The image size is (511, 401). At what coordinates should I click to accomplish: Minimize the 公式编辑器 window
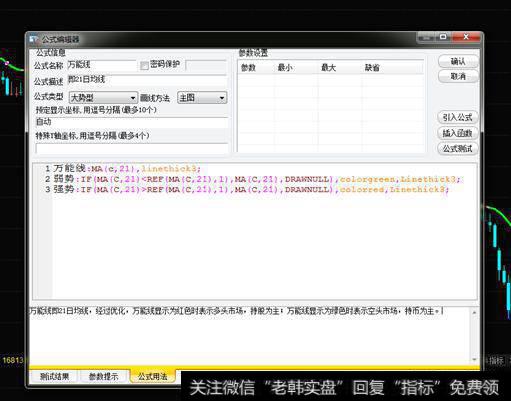click(x=426, y=37)
